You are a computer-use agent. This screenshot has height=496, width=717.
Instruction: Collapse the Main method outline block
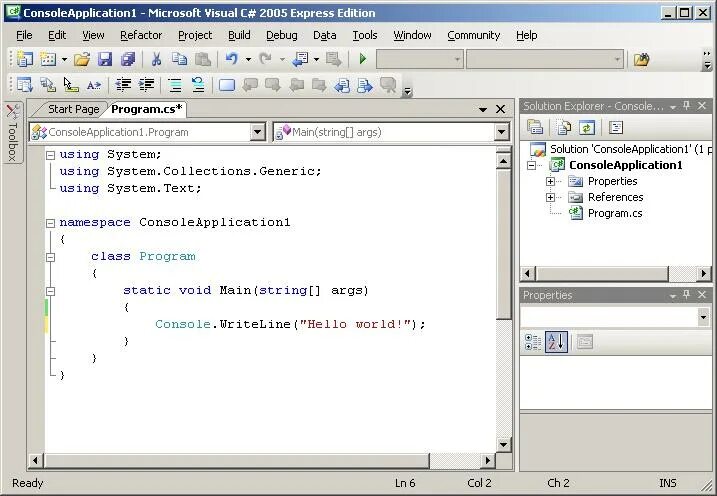(x=51, y=291)
